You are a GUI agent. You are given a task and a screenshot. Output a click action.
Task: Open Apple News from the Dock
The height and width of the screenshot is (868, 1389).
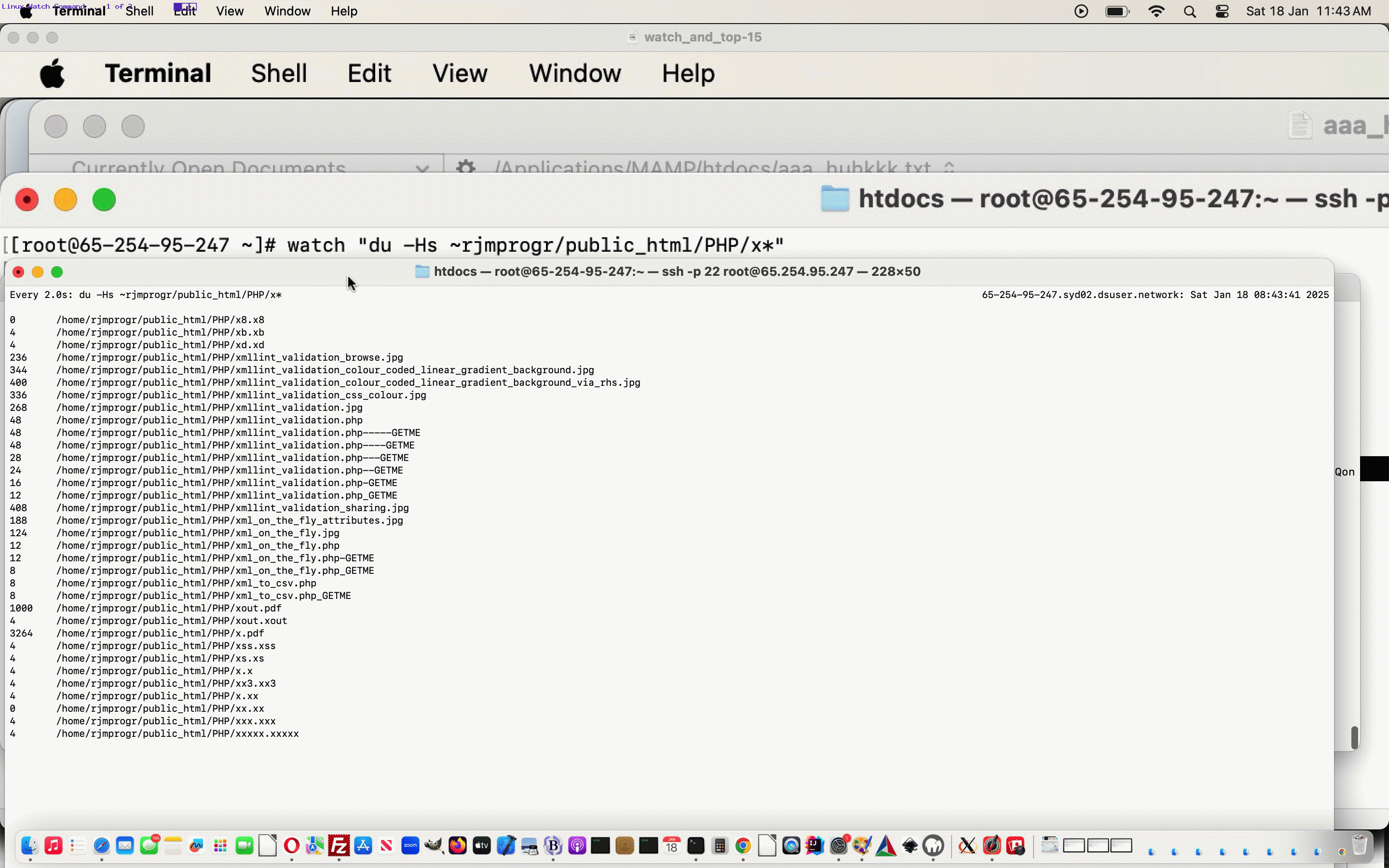[x=387, y=846]
